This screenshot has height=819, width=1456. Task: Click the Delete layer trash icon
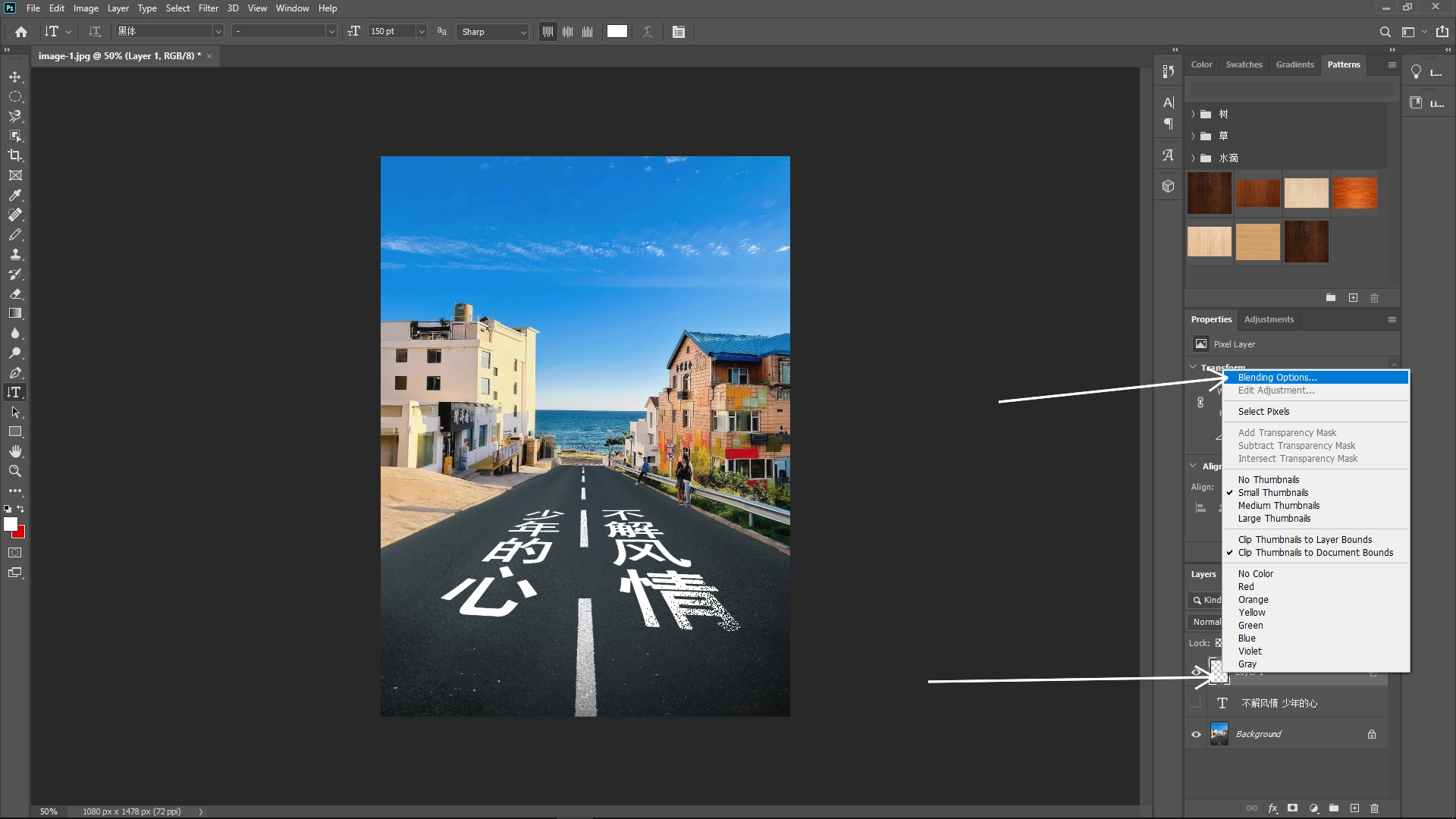click(x=1374, y=808)
